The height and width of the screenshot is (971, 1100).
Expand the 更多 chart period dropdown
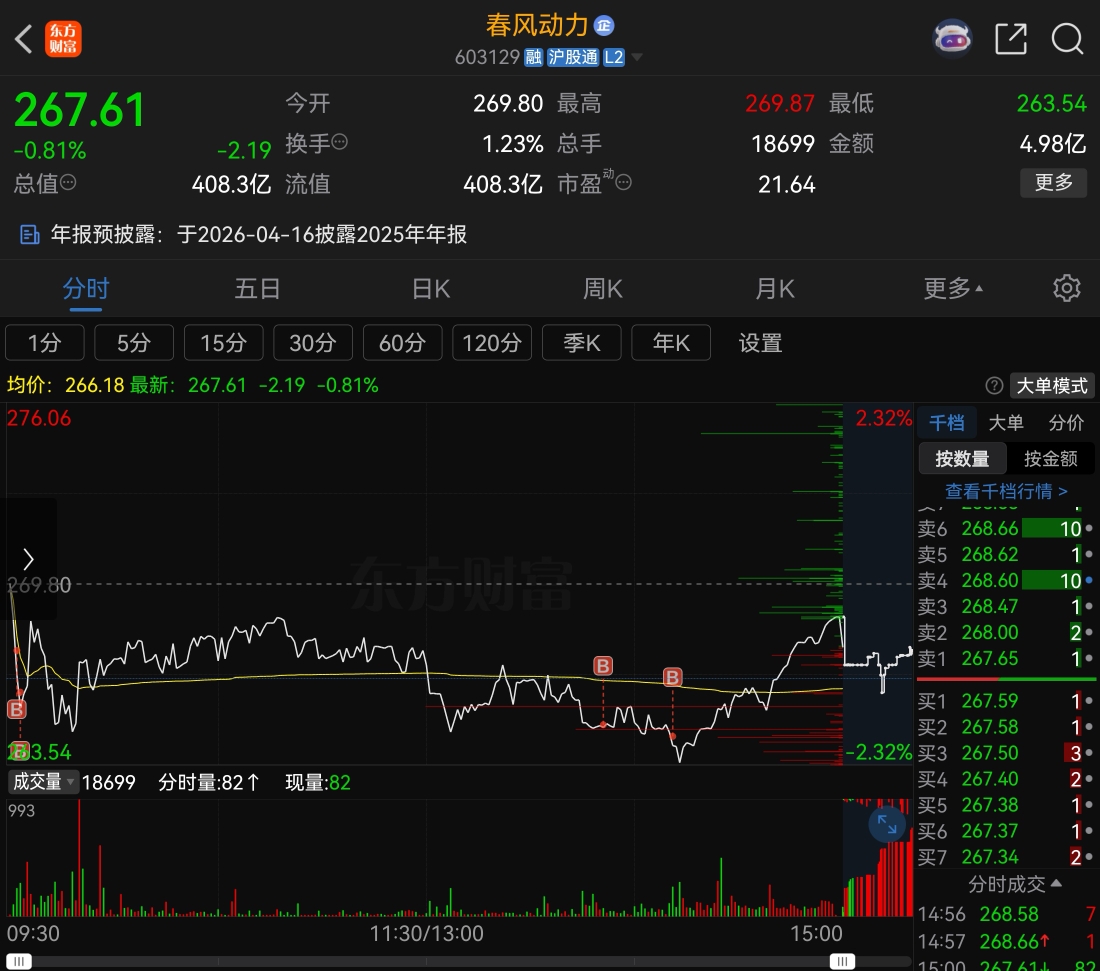953,289
